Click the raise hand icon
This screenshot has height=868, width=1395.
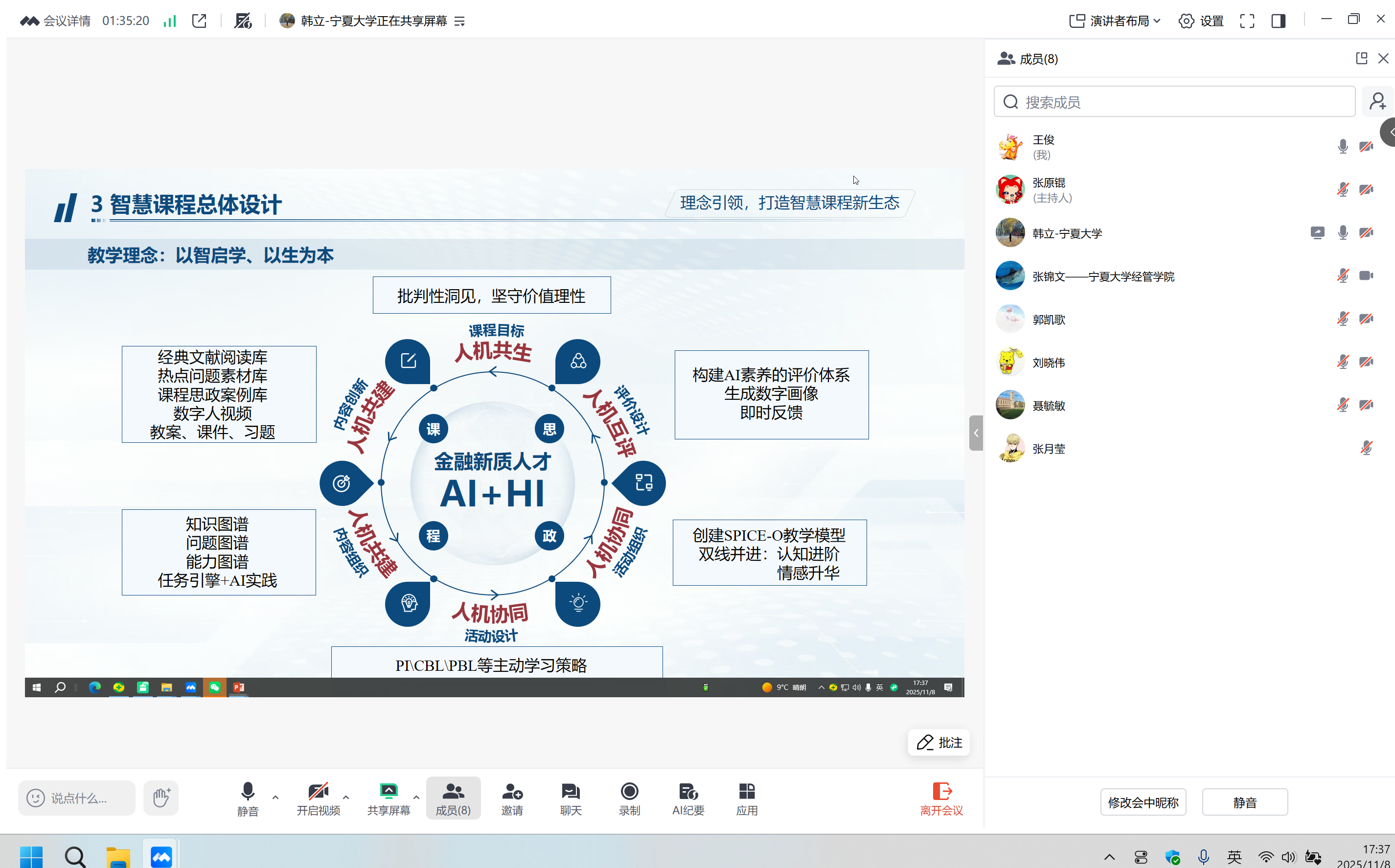(161, 798)
